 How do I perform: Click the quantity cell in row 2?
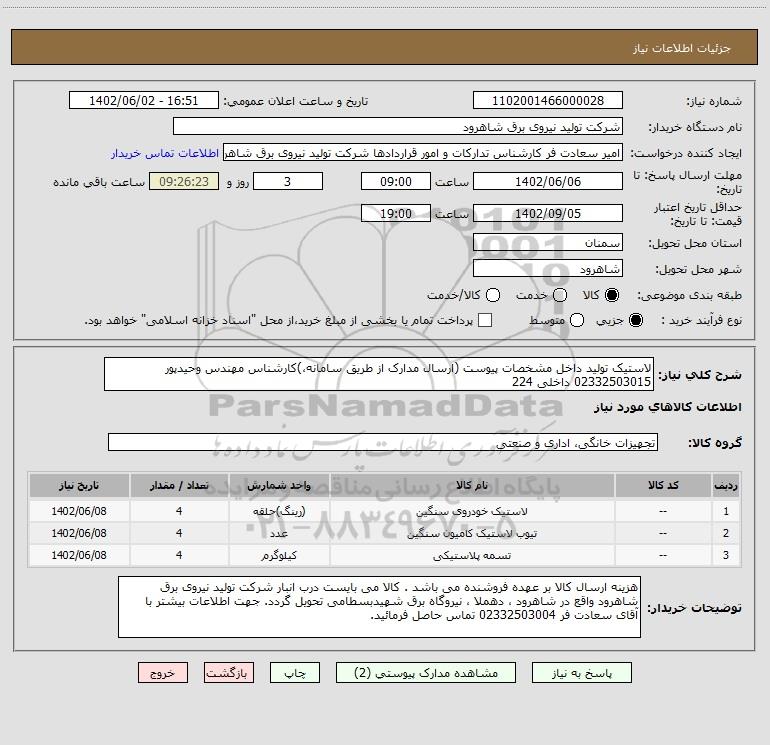point(179,533)
